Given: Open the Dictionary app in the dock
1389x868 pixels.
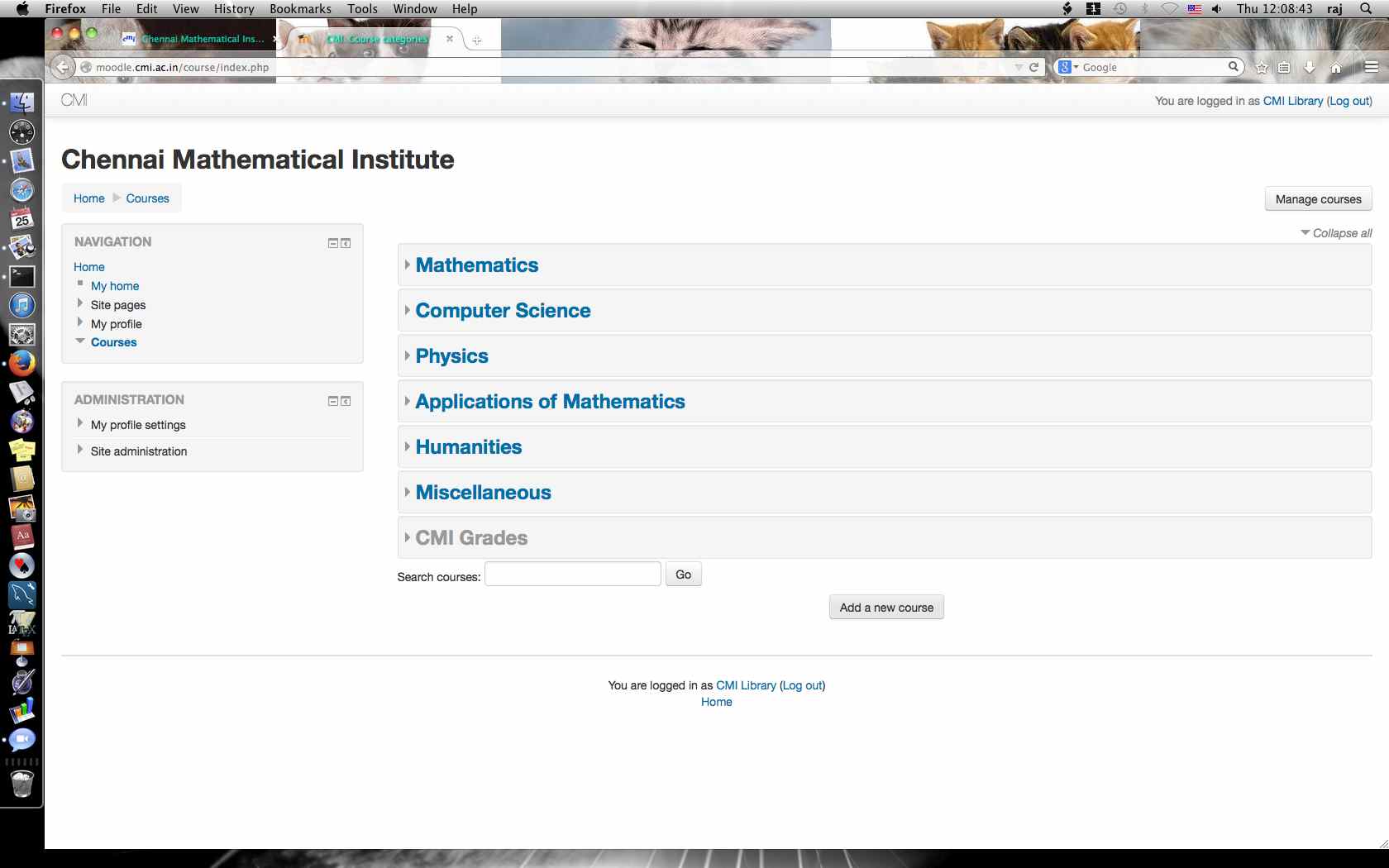Looking at the screenshot, I should pyautogui.click(x=22, y=537).
